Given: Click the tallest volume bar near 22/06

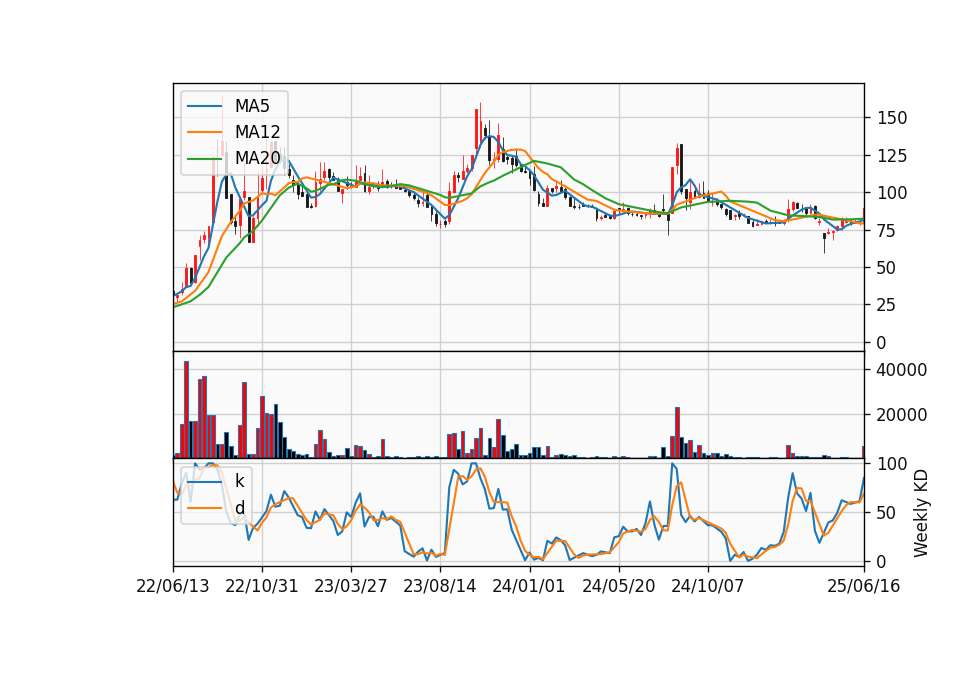Looking at the screenshot, I should pos(186,410).
